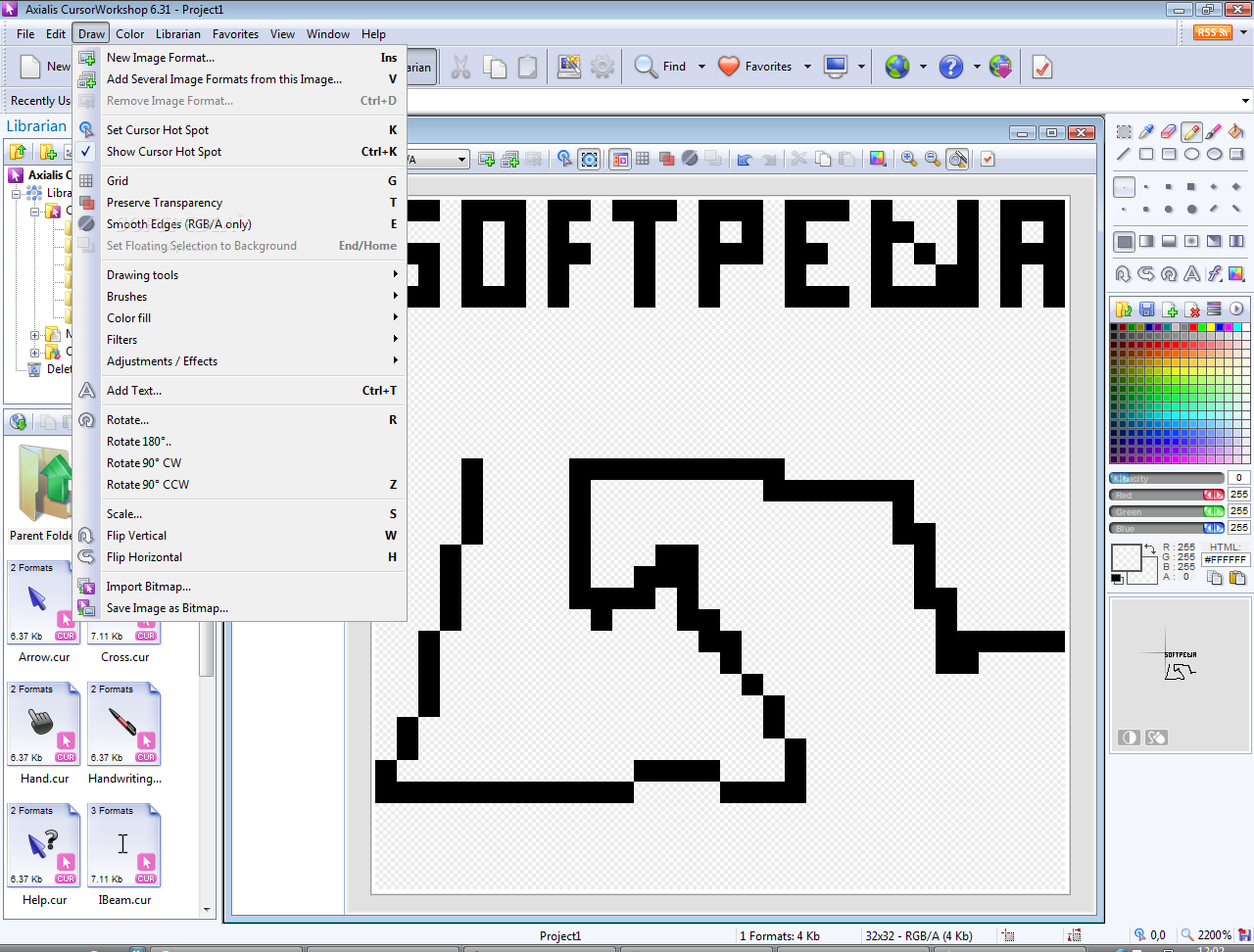Choose the empty Ellipse tool
This screenshot has height=952, width=1254.
pyautogui.click(x=1191, y=155)
